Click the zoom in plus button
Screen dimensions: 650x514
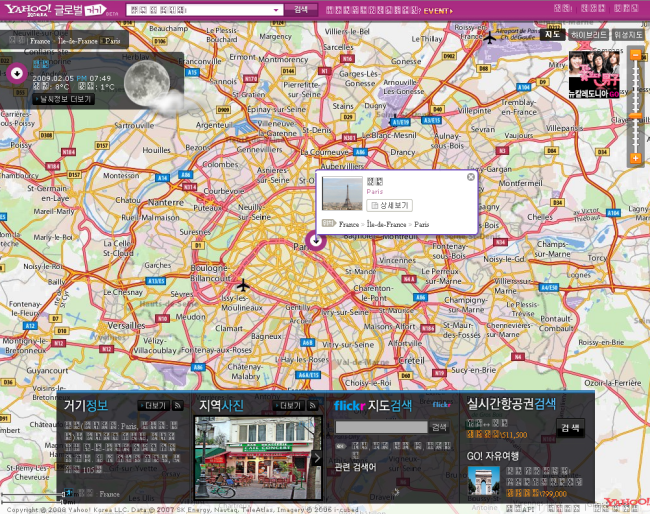point(635,158)
